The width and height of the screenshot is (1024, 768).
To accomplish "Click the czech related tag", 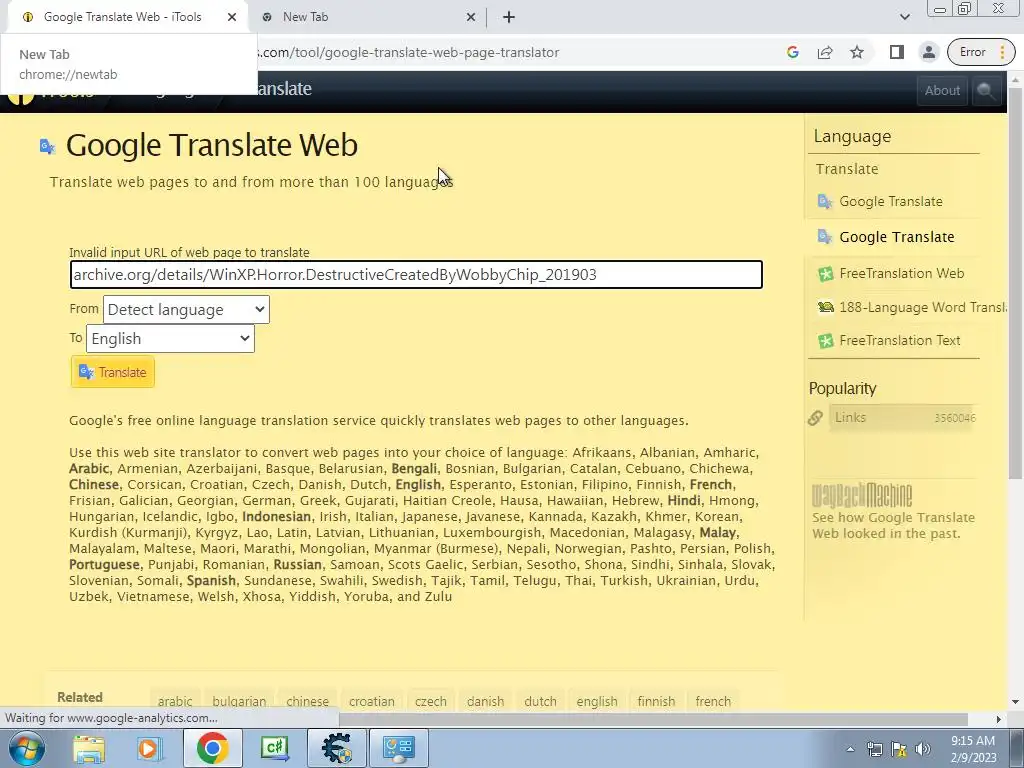I will 431,701.
